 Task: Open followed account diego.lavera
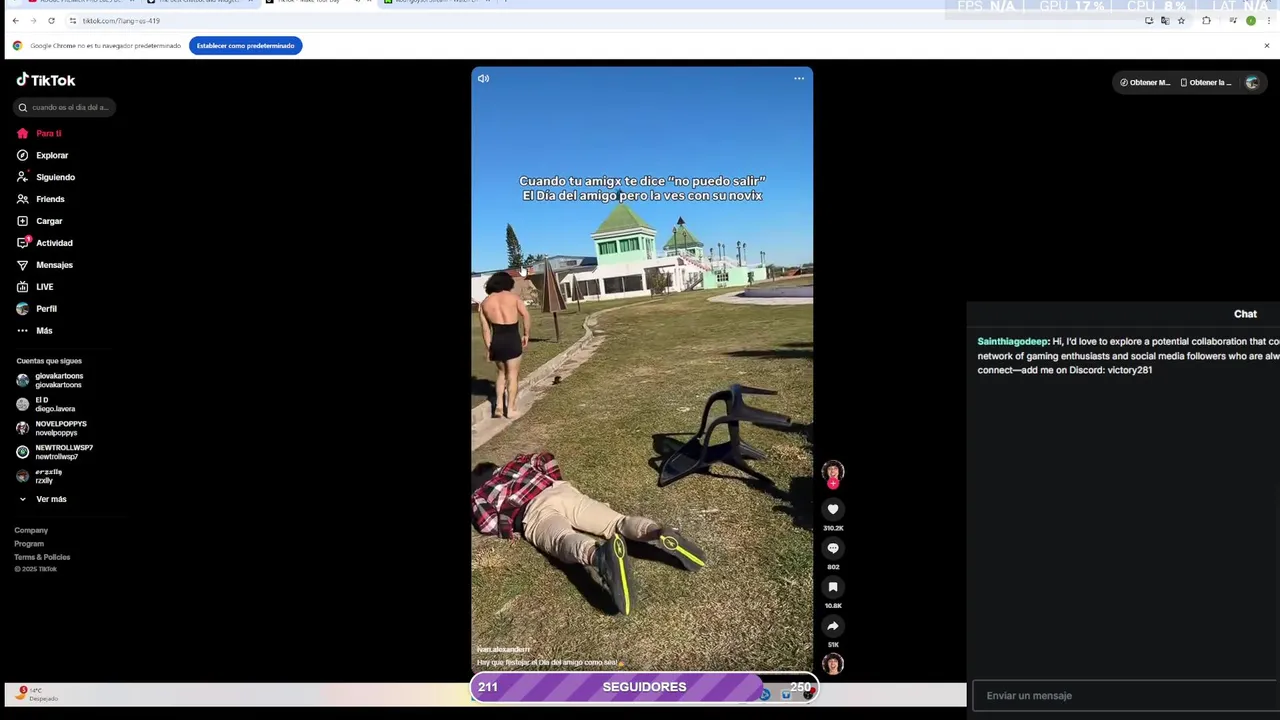click(46, 404)
